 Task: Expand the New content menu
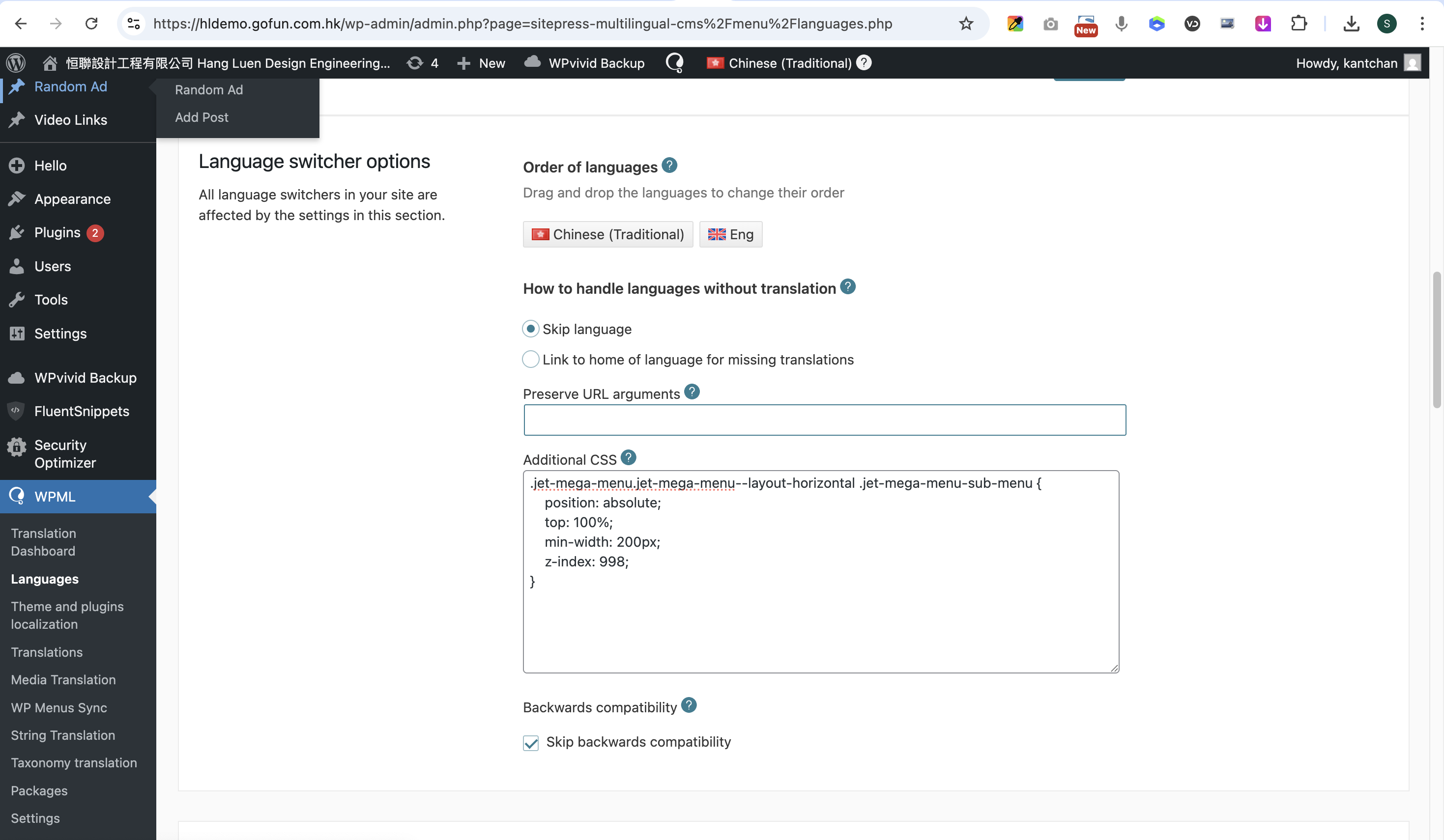pos(481,63)
